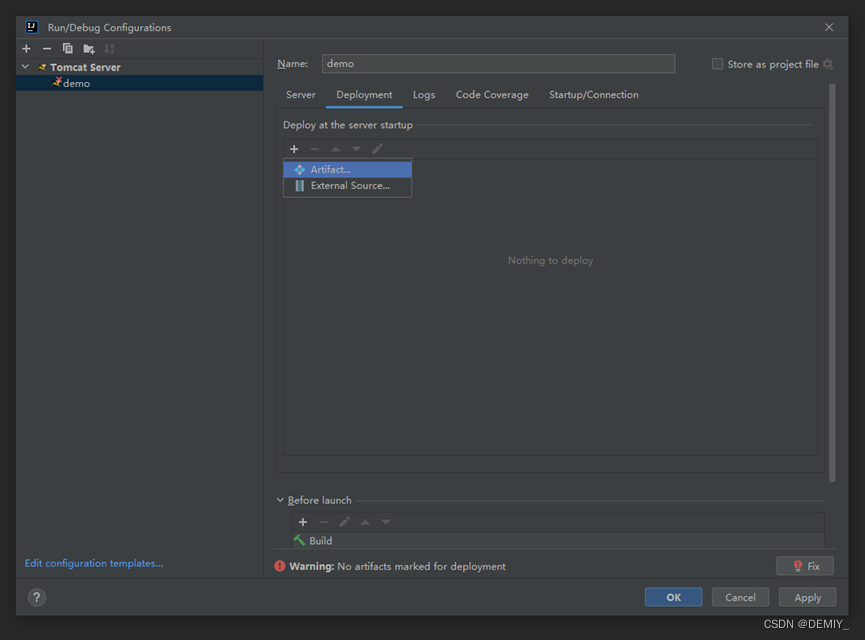Move Before launch task down

pyautogui.click(x=386, y=522)
